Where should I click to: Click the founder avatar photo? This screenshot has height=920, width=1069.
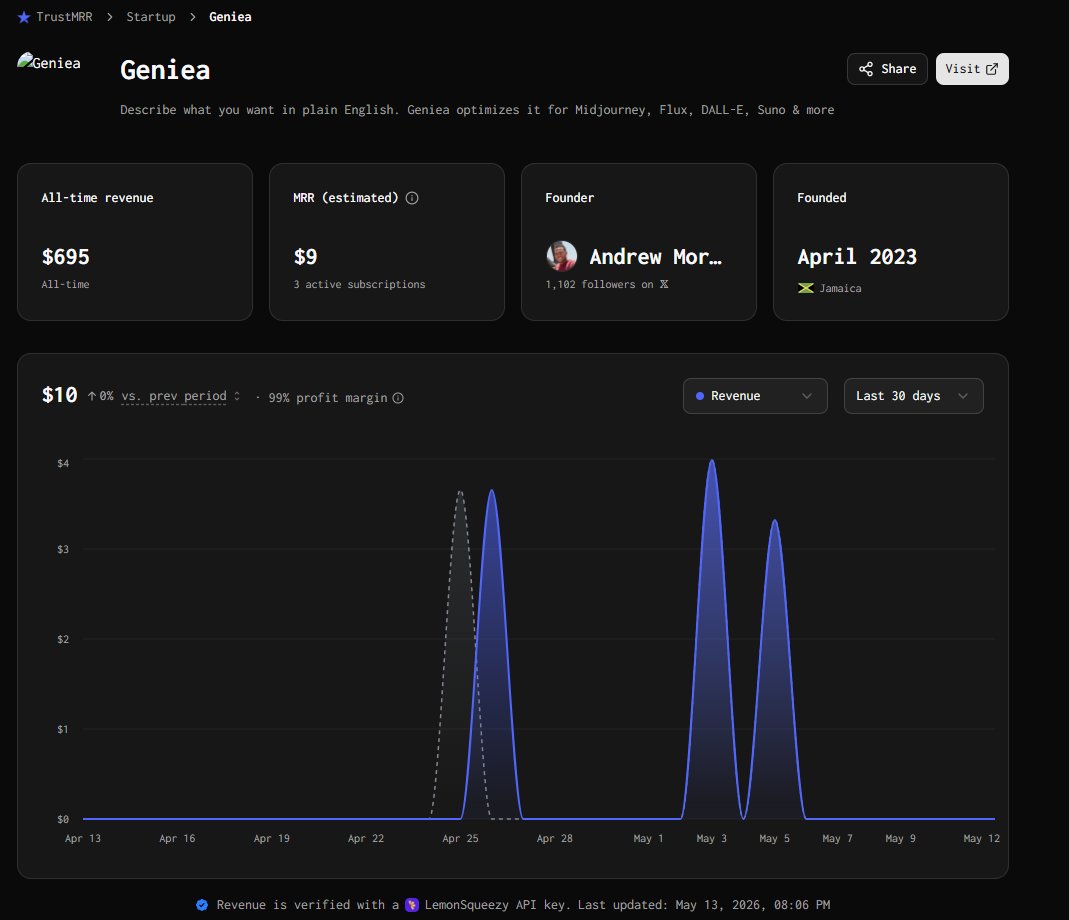click(562, 256)
